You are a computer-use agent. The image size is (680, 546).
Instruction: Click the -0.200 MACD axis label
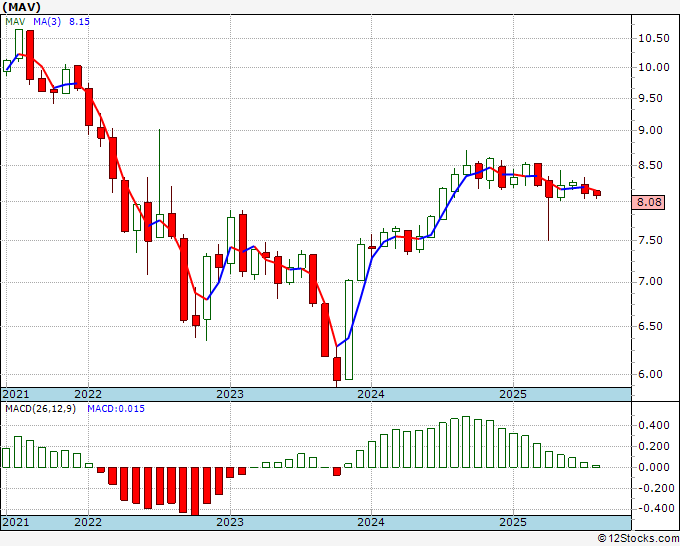point(656,488)
